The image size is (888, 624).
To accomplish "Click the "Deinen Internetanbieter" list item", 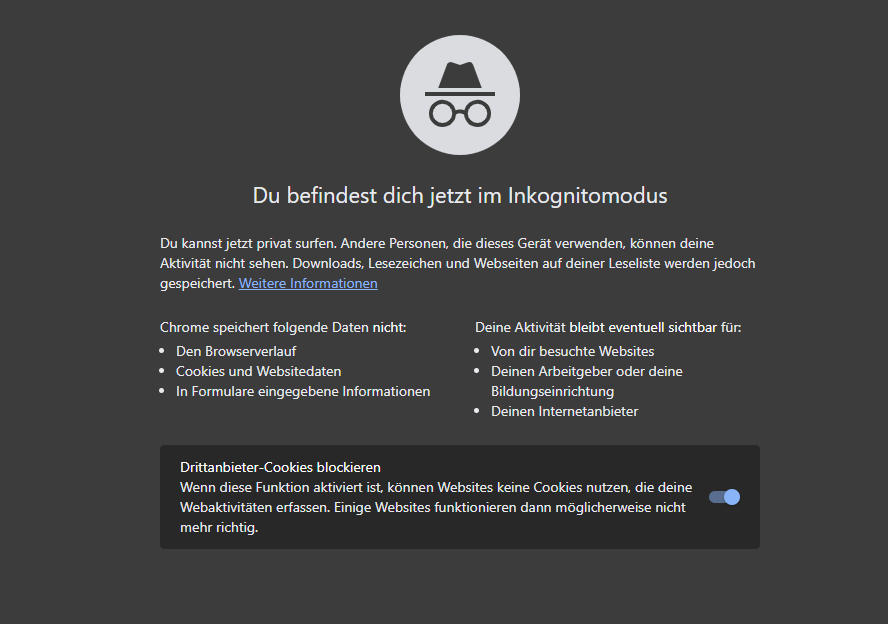I will point(564,411).
